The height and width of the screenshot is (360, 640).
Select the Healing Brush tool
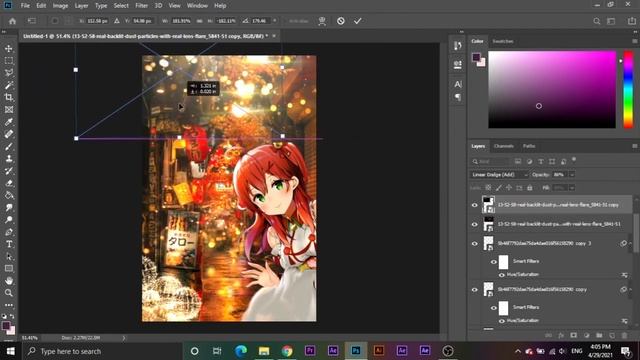point(9,134)
